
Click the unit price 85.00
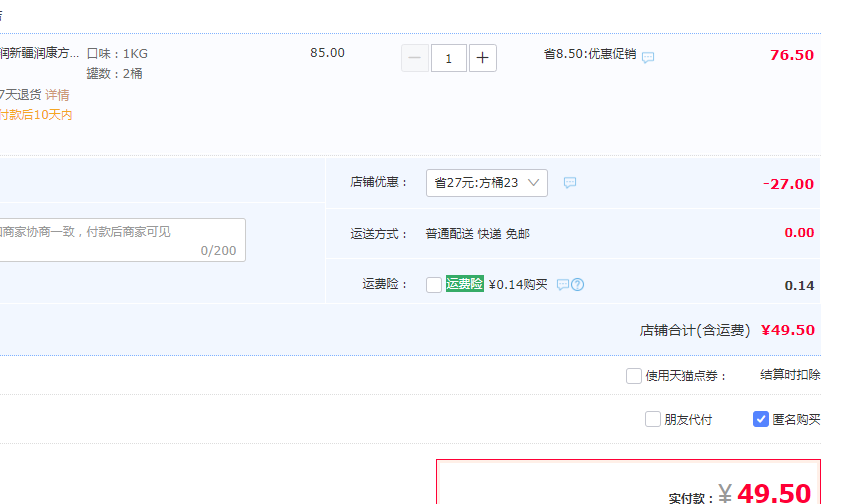coord(327,53)
